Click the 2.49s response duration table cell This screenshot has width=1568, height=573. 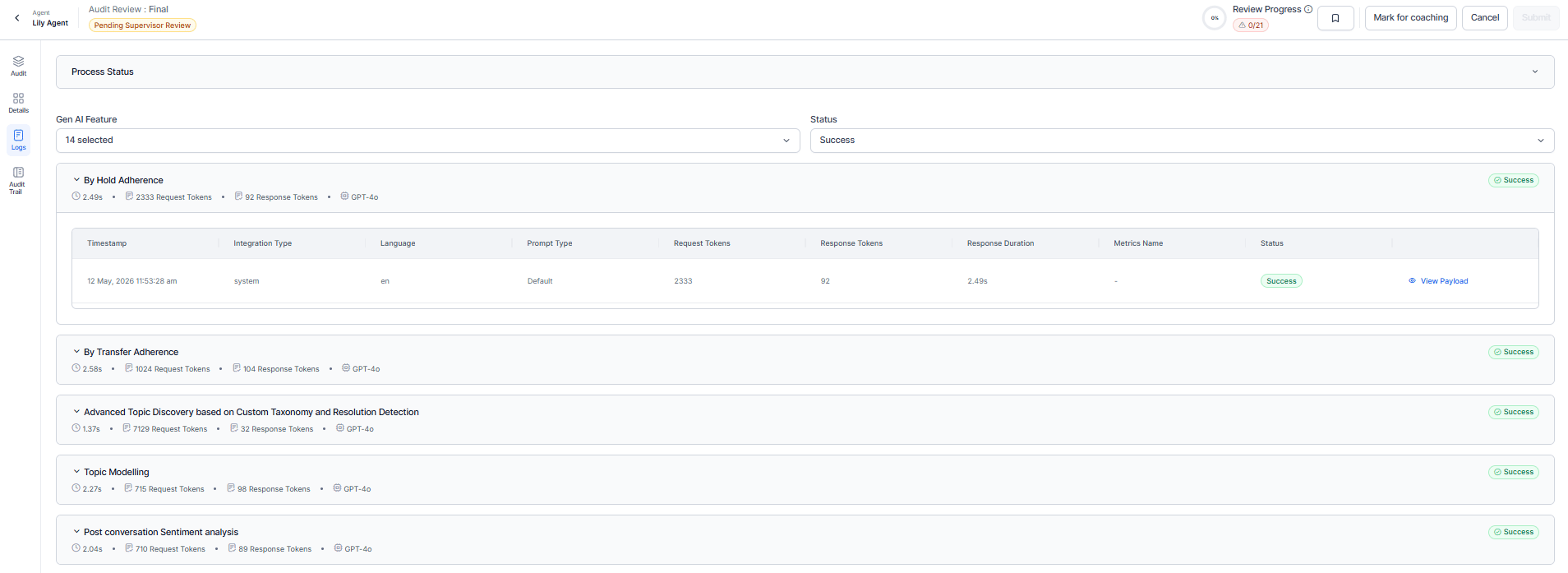[977, 281]
